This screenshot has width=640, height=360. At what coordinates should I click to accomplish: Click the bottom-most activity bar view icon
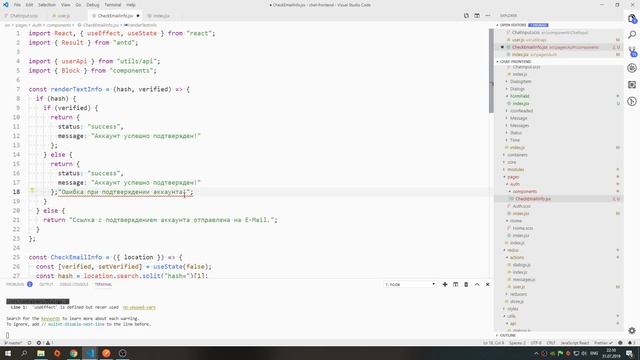pyautogui.click(x=632, y=101)
